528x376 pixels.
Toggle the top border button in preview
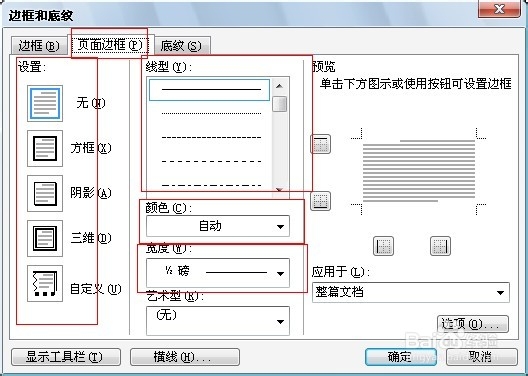320,144
